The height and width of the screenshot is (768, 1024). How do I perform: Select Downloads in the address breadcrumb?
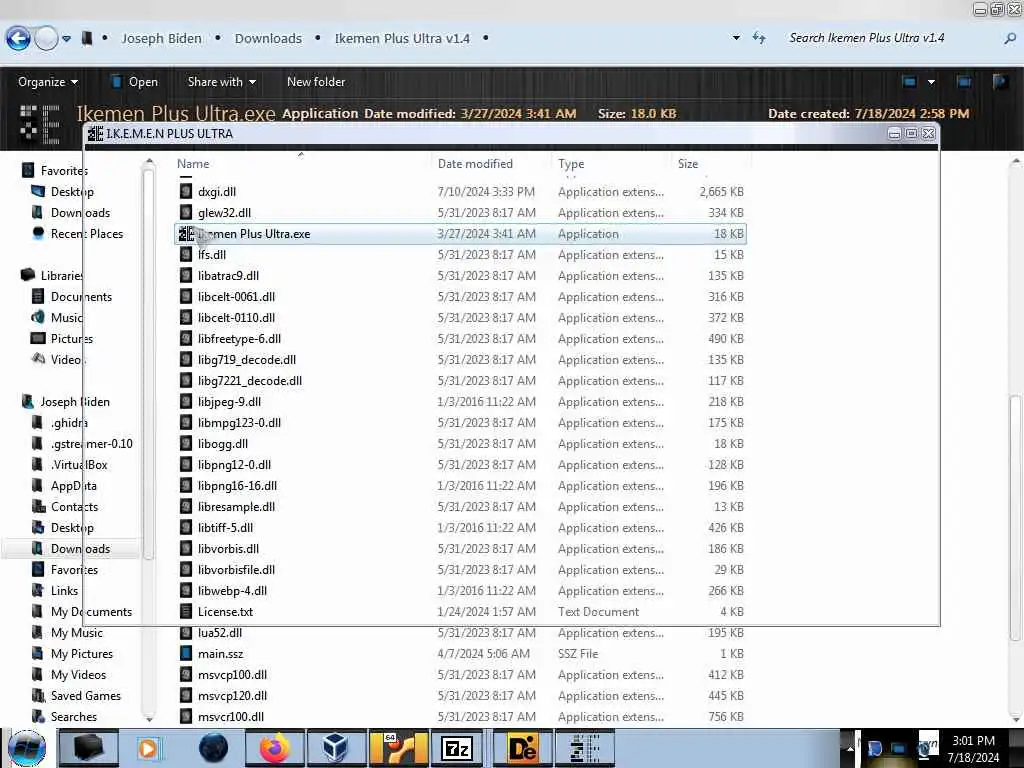click(268, 39)
